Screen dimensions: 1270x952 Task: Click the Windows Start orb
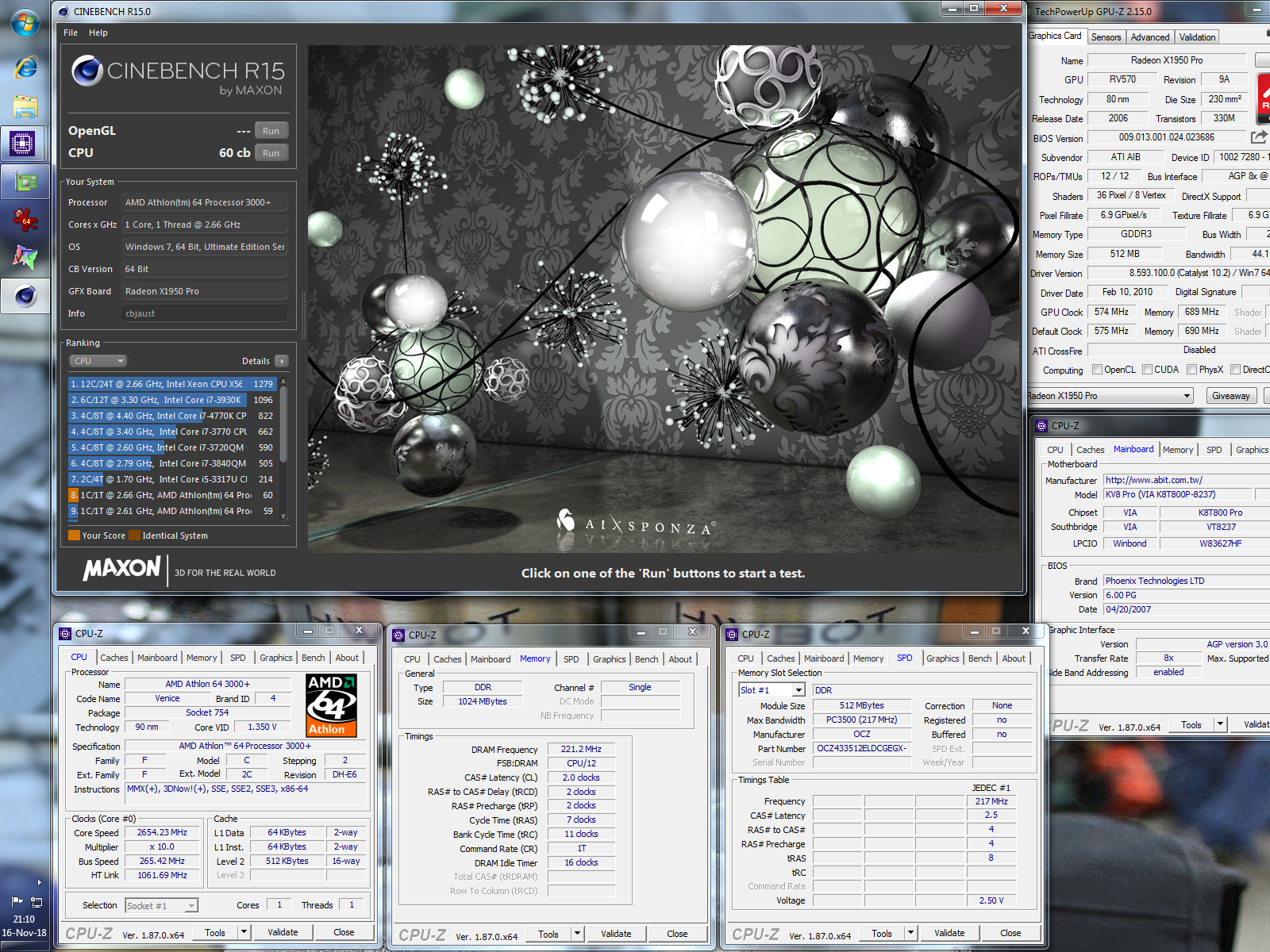pos(25,22)
